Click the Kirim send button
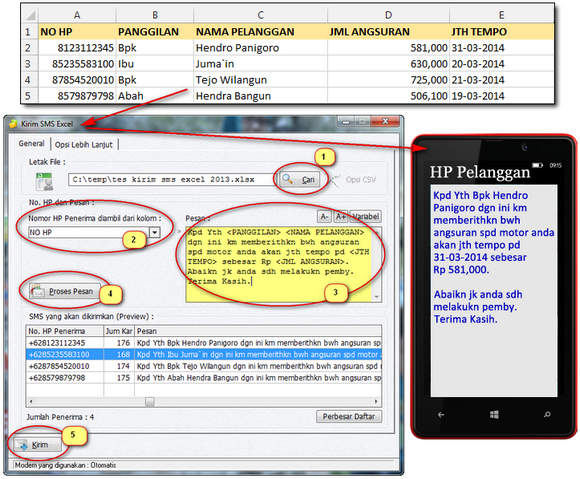 pyautogui.click(x=37, y=445)
